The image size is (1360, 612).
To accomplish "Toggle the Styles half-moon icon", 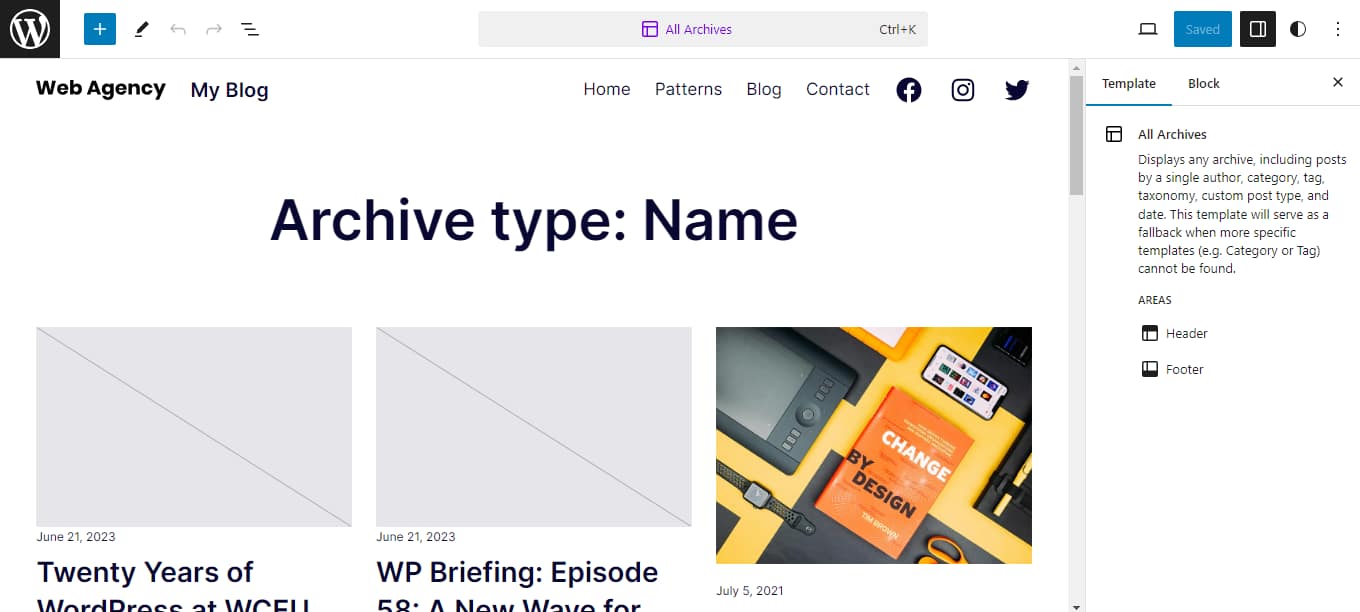I will point(1297,29).
